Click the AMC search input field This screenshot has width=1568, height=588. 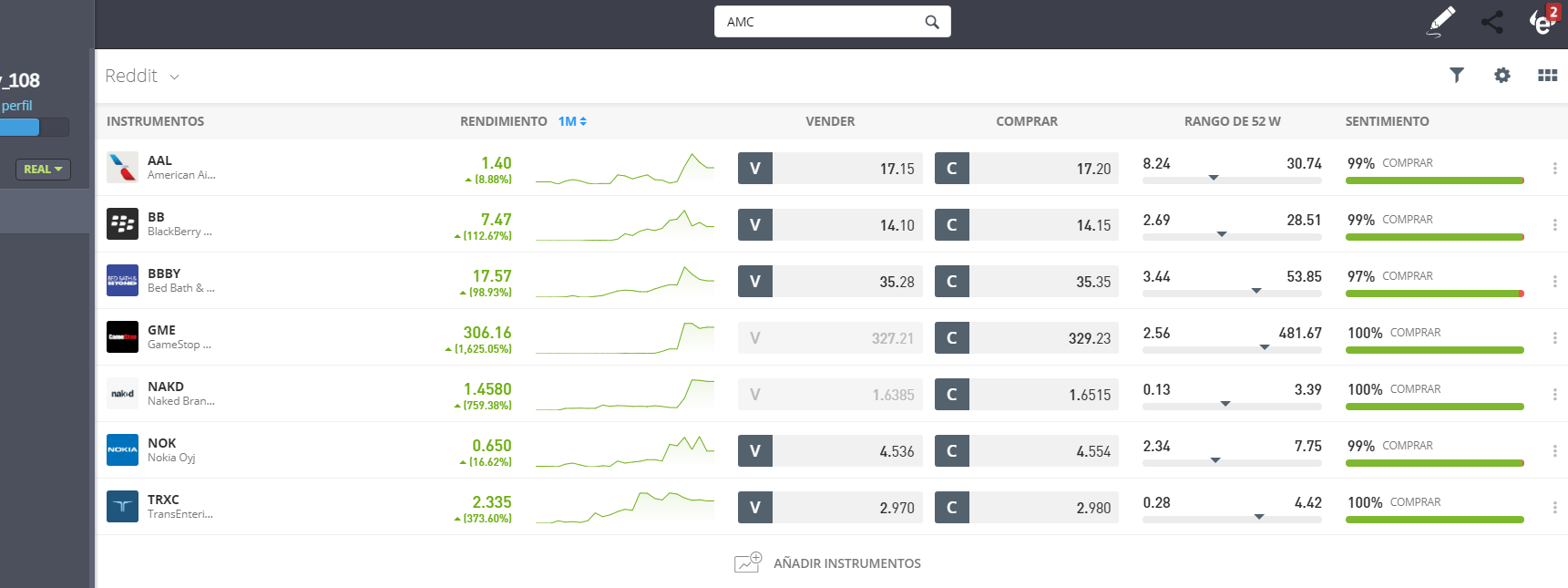coord(820,22)
